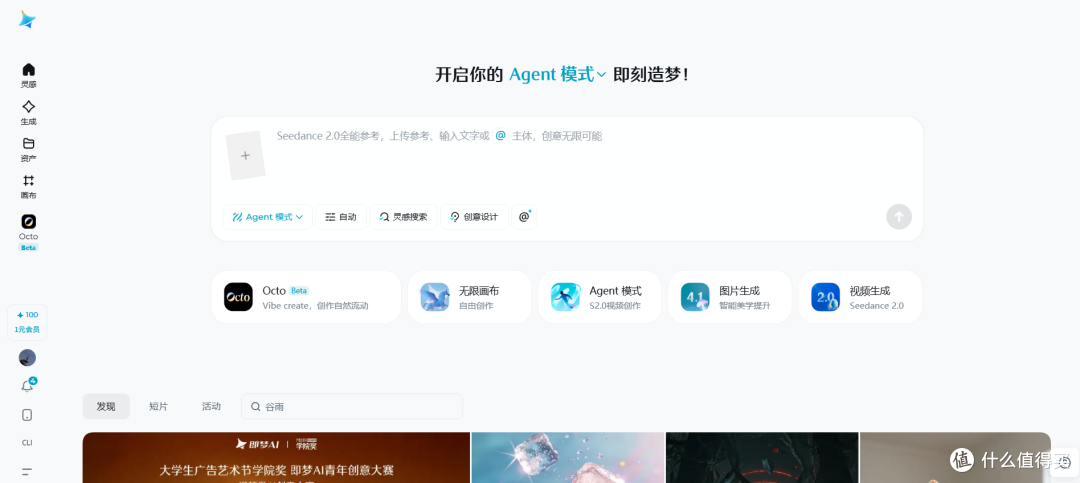Click the @ link in the prompt placeholder
1080x483 pixels.
point(500,136)
